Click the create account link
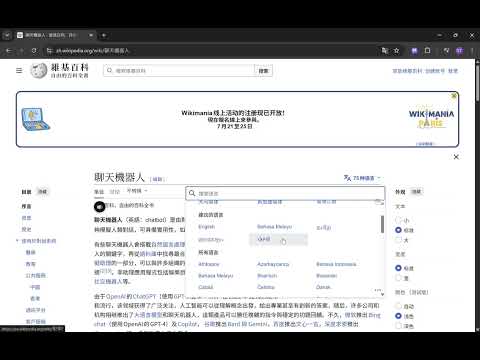The height and width of the screenshot is (360, 480). pos(435,71)
